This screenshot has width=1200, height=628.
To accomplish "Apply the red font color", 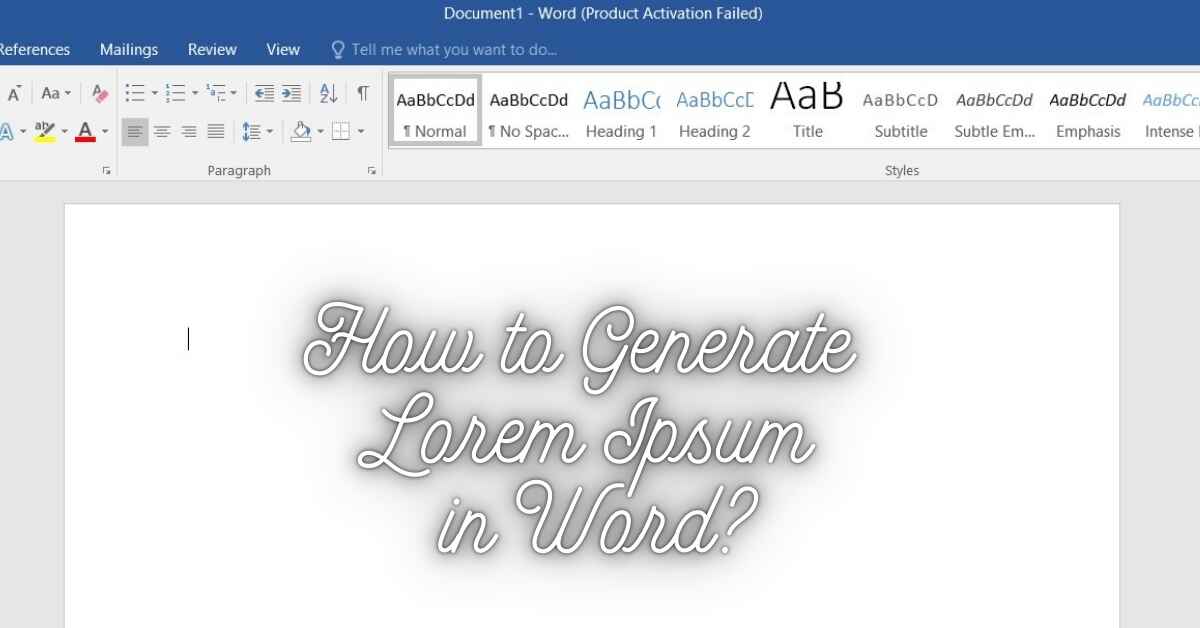I will click(85, 131).
